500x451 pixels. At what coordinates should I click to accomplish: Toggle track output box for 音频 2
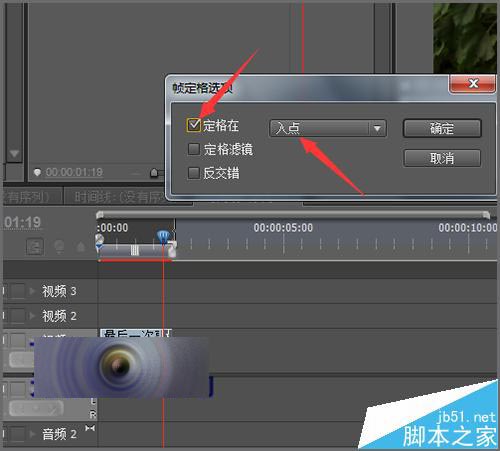click(x=18, y=434)
